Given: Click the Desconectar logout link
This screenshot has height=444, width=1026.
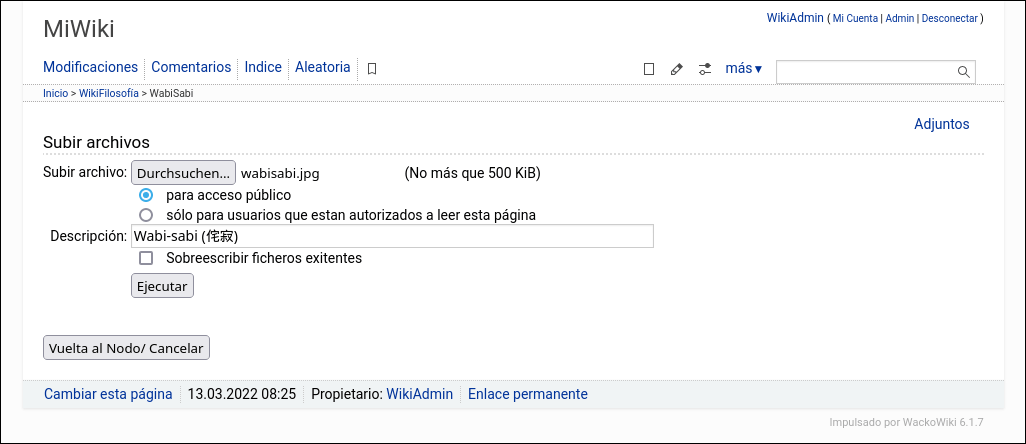Looking at the screenshot, I should click(949, 18).
